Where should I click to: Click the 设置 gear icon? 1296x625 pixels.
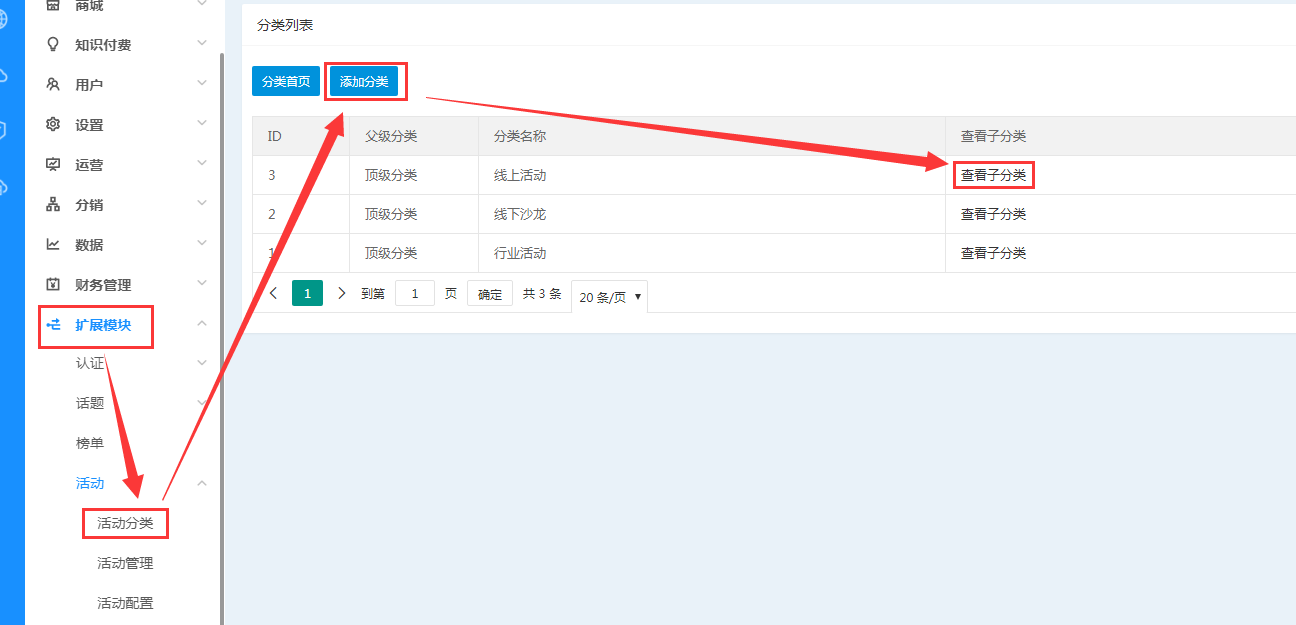(54, 124)
